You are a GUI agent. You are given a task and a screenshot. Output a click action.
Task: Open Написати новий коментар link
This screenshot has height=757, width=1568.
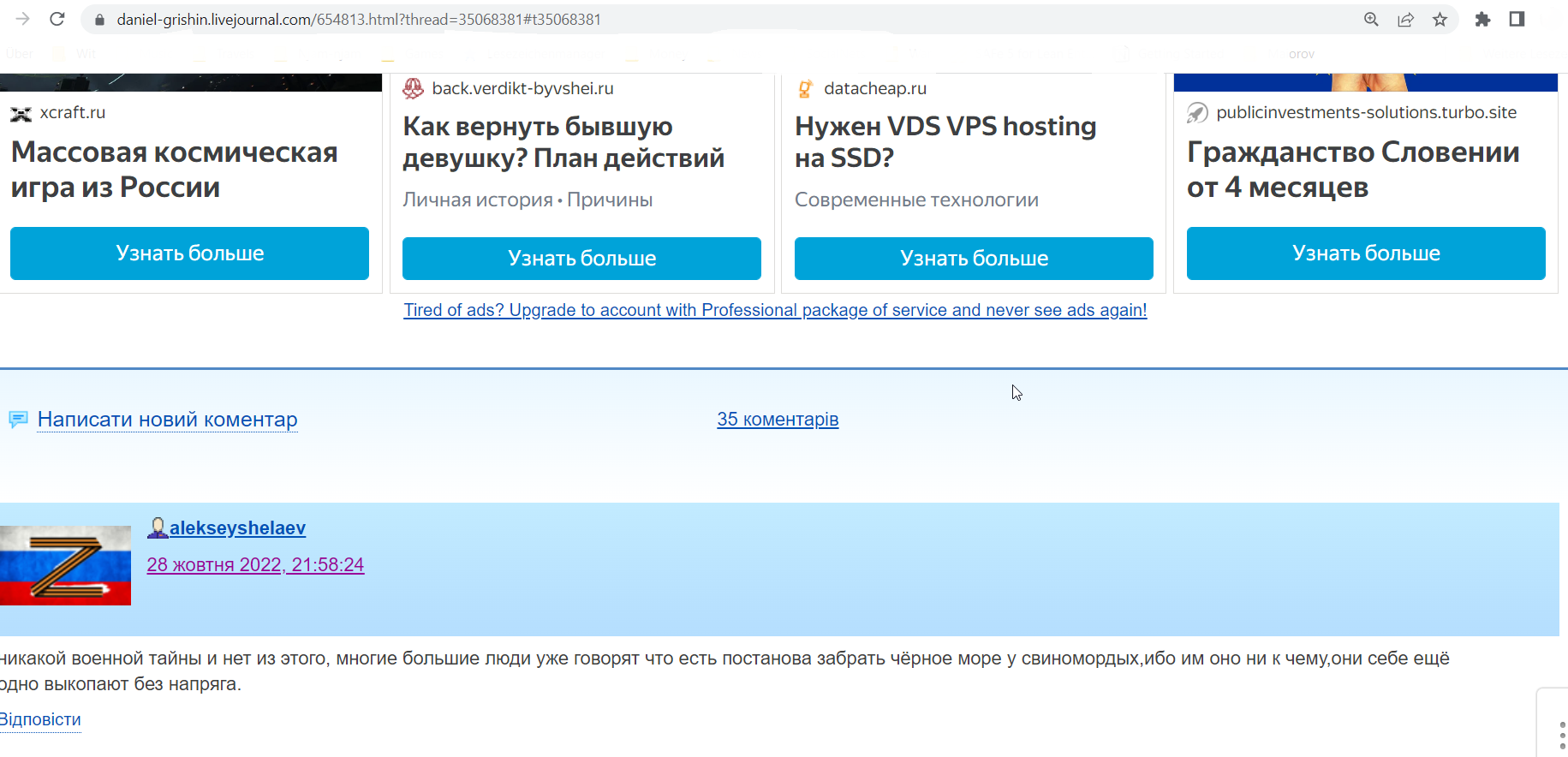coord(168,420)
